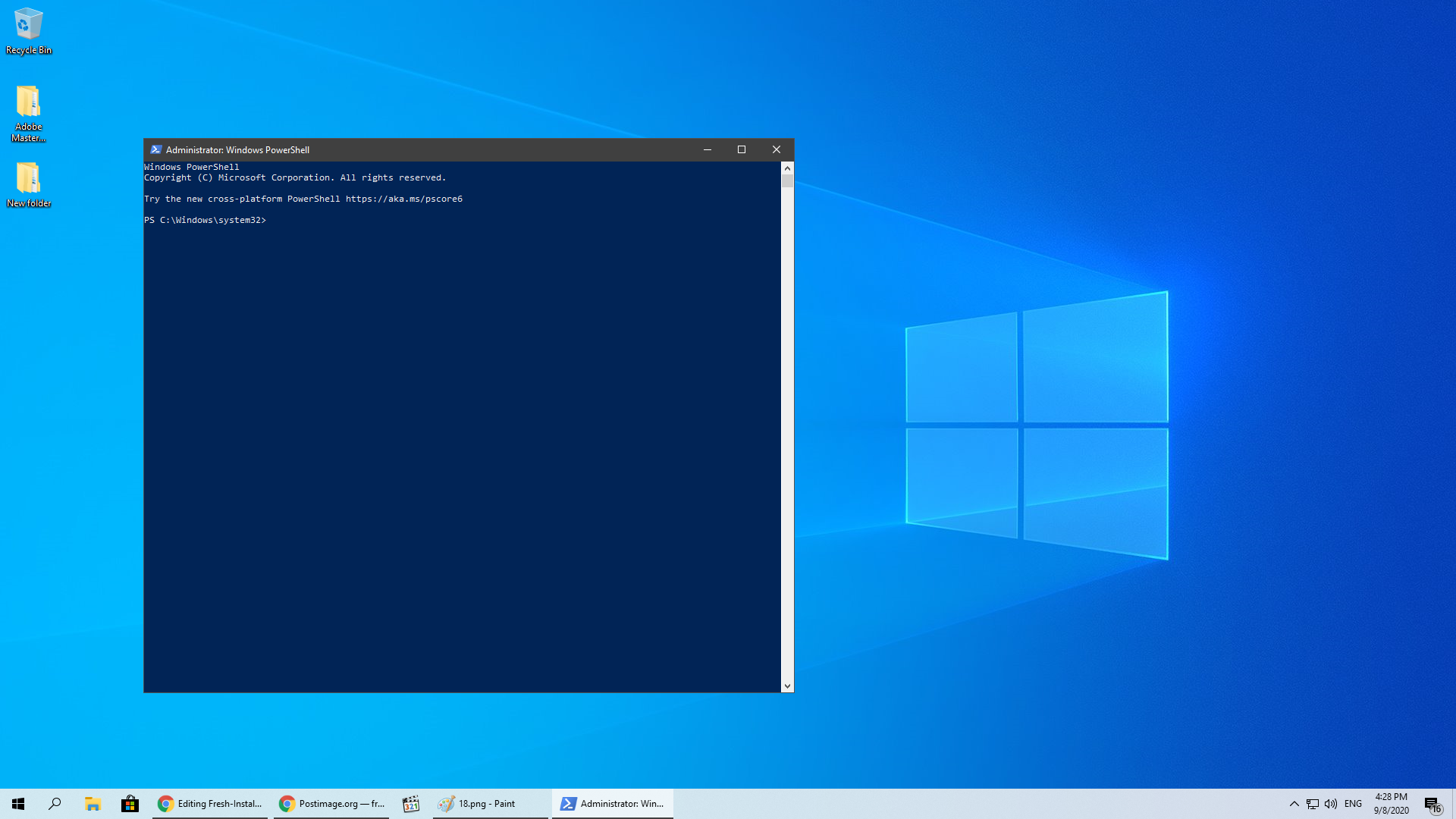Click the Administrator PowerShell taskbar button
The height and width of the screenshot is (819, 1456).
pos(612,804)
